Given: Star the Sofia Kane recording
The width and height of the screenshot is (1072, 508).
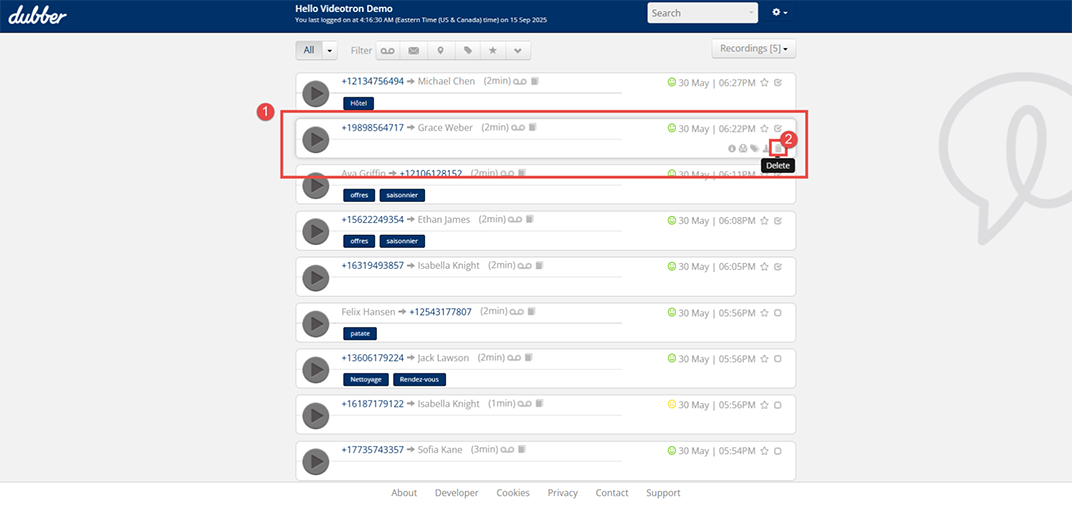Looking at the screenshot, I should point(764,451).
